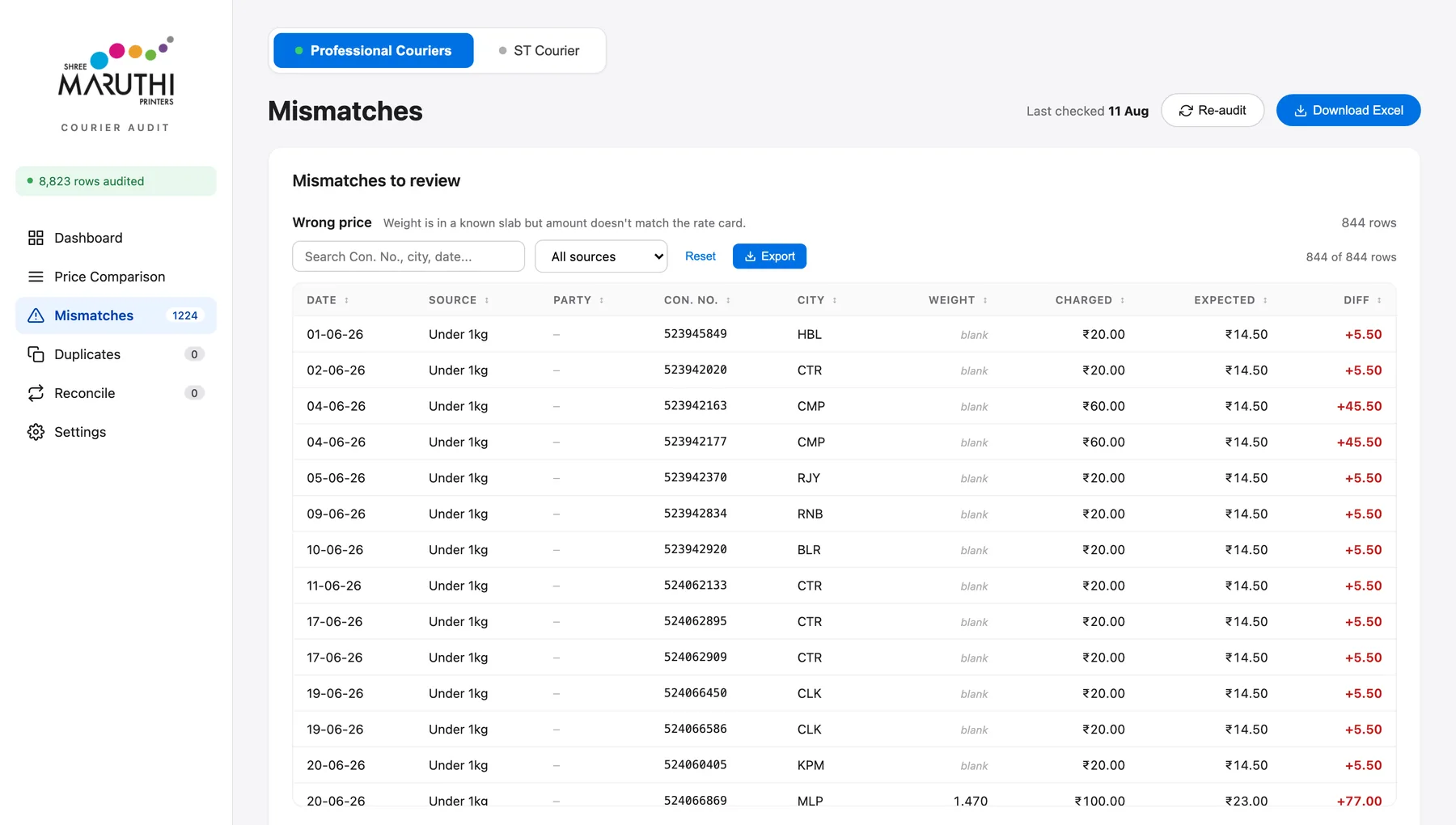Click consignment number 523945849
Viewport: 1456px width, 825px height.
(x=696, y=334)
